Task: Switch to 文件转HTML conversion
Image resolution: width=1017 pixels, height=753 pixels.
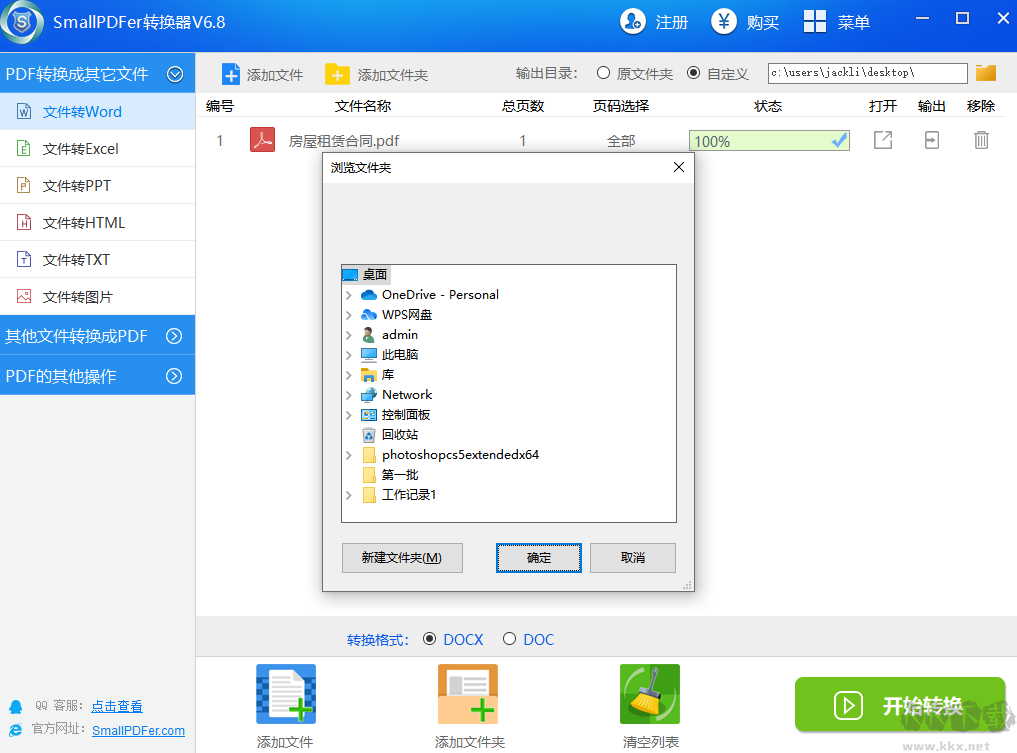Action: 75,222
